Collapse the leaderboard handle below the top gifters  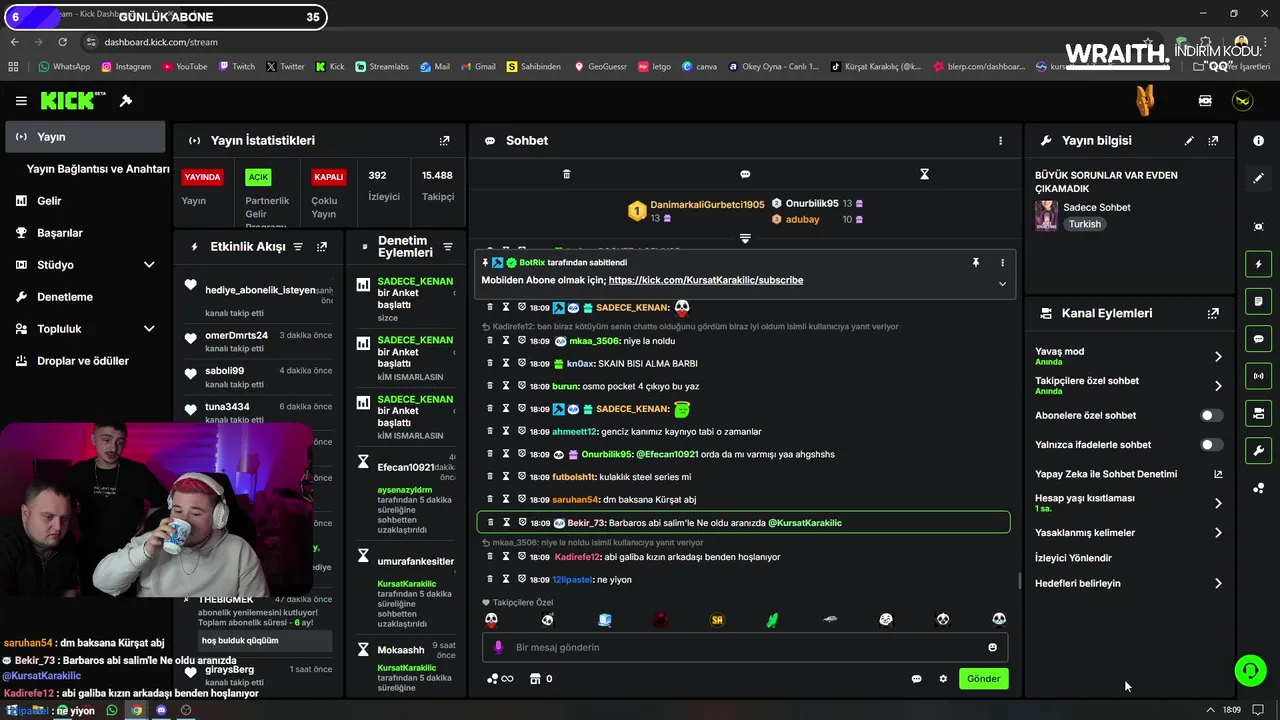745,238
